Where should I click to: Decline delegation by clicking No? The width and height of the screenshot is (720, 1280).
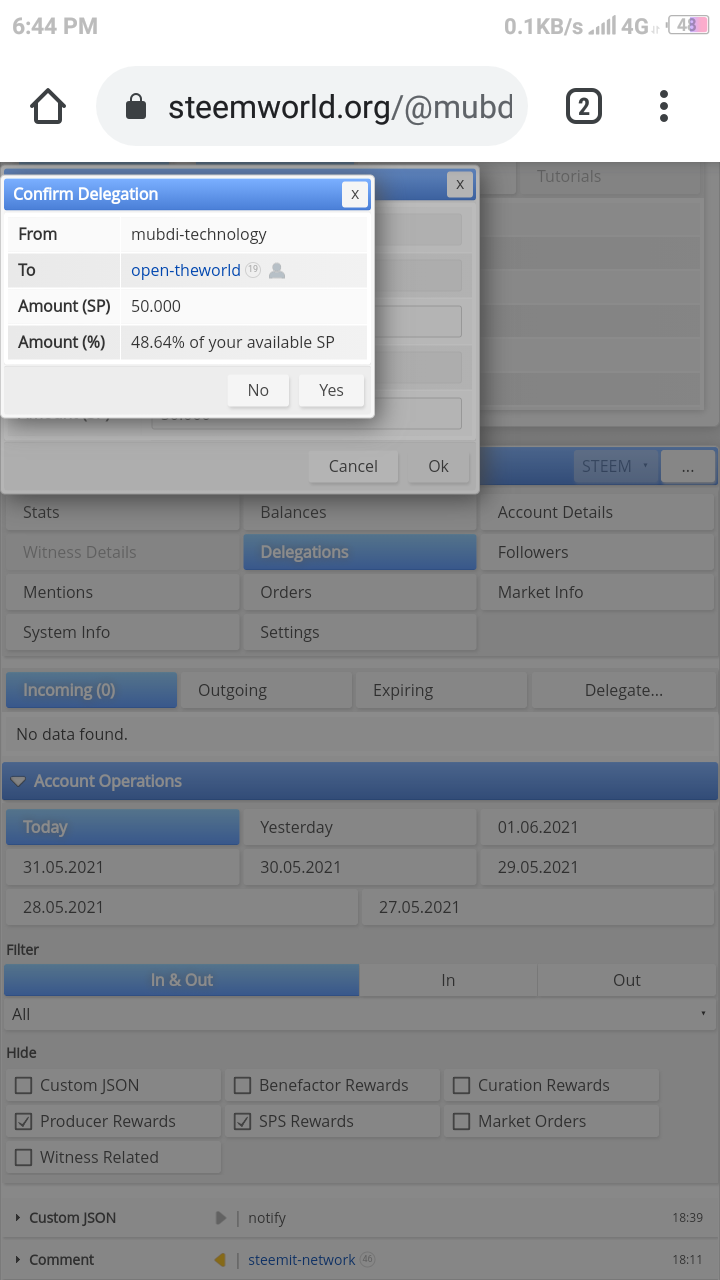point(258,390)
